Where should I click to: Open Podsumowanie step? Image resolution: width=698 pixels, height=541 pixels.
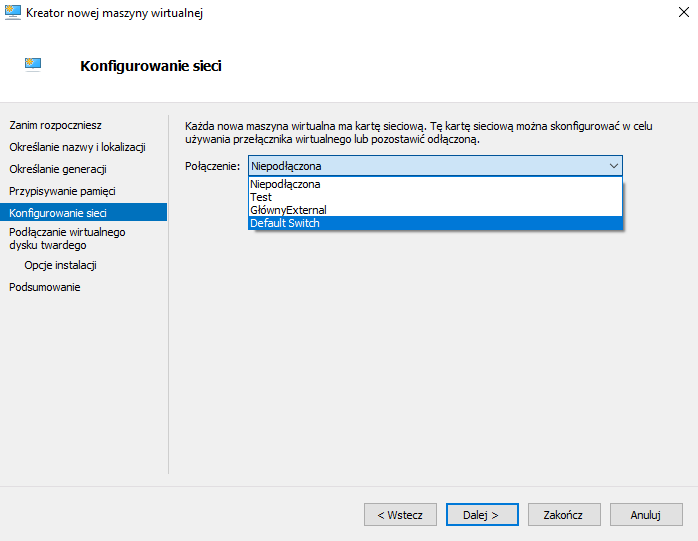(x=45, y=287)
